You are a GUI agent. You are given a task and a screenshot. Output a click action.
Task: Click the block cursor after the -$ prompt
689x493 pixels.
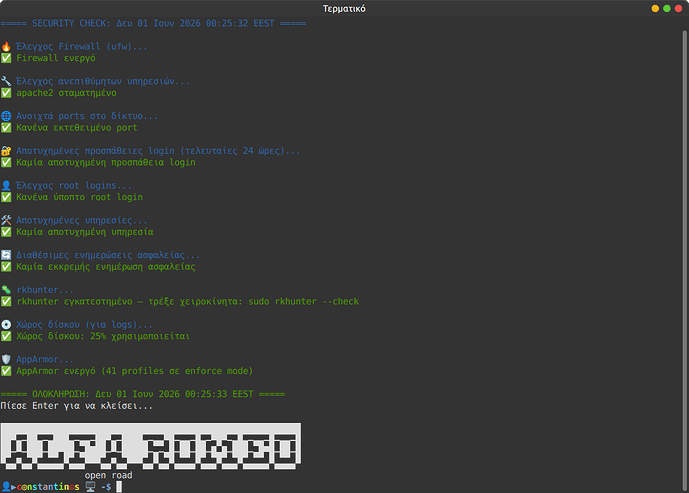pyautogui.click(x=119, y=486)
